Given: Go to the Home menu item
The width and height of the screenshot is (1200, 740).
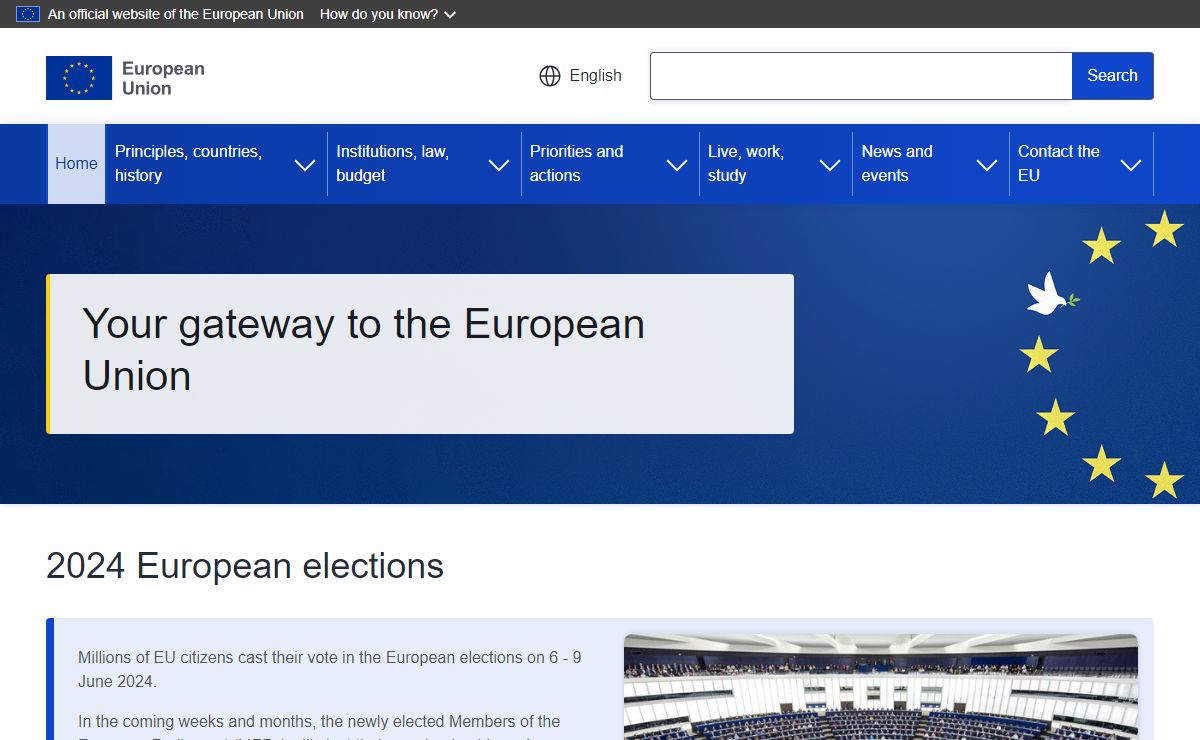Looking at the screenshot, I should coord(76,164).
